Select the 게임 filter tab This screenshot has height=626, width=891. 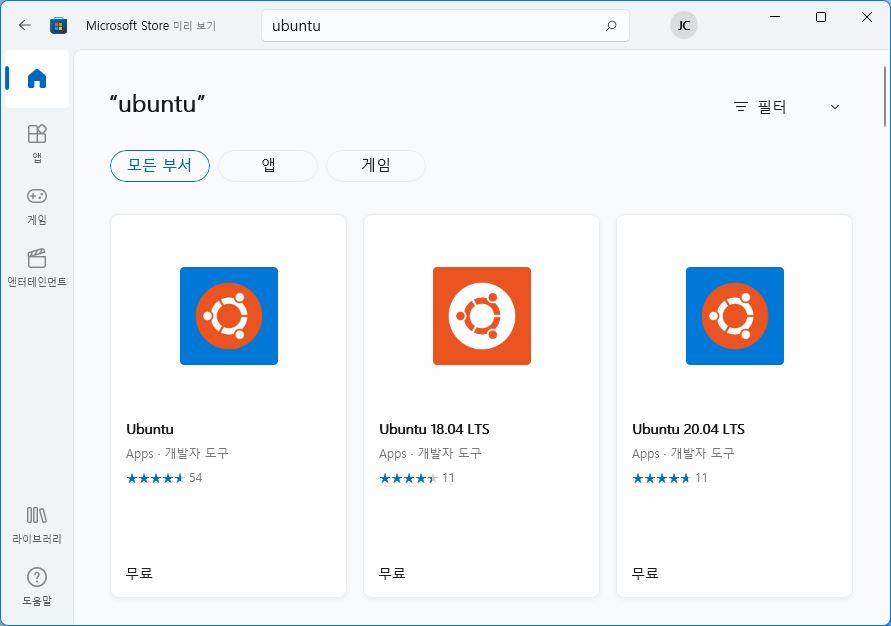(376, 166)
